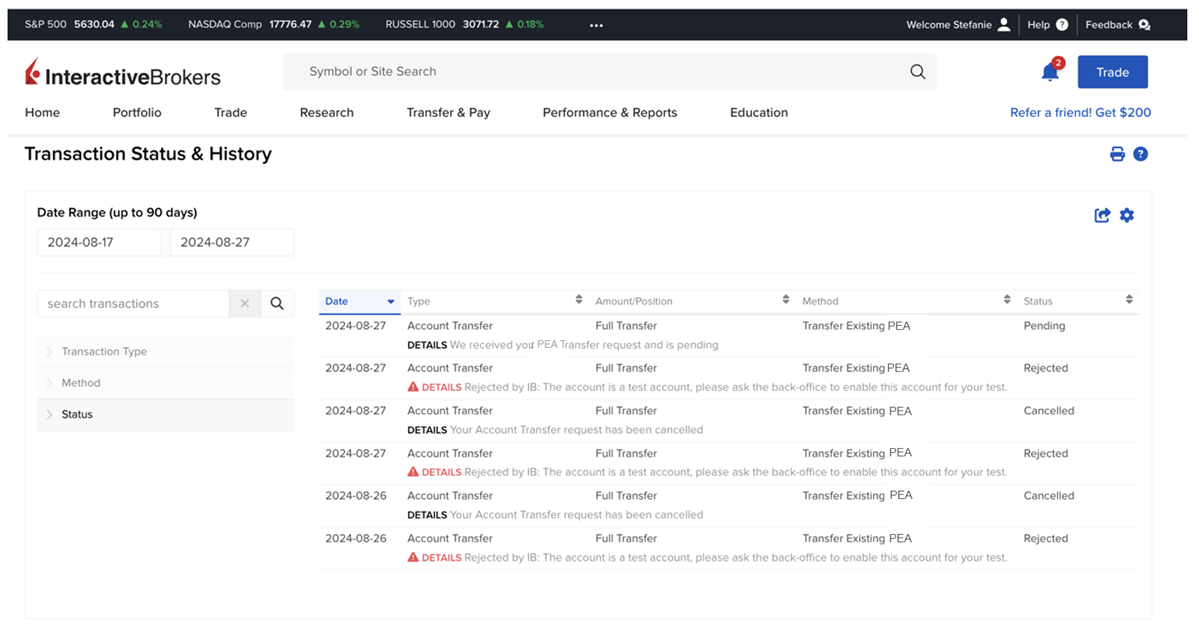Expand the Status filter
The image size is (1199, 633).
(165, 414)
